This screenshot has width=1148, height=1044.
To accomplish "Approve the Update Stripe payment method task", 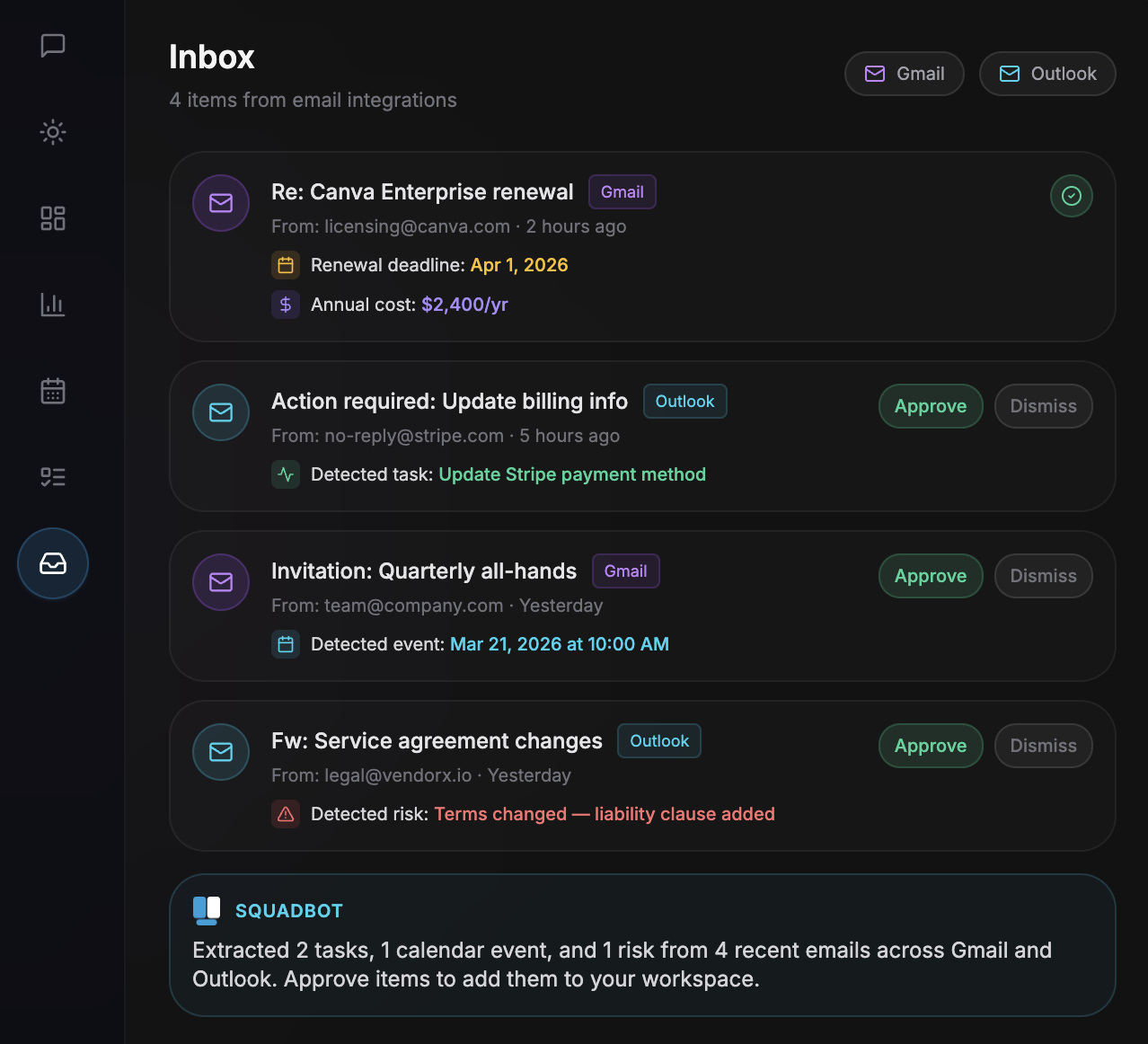I will (930, 406).
